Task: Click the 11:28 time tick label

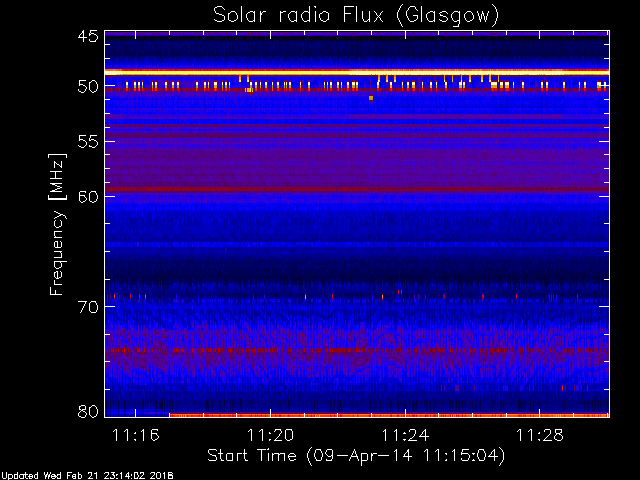Action: (x=540, y=435)
